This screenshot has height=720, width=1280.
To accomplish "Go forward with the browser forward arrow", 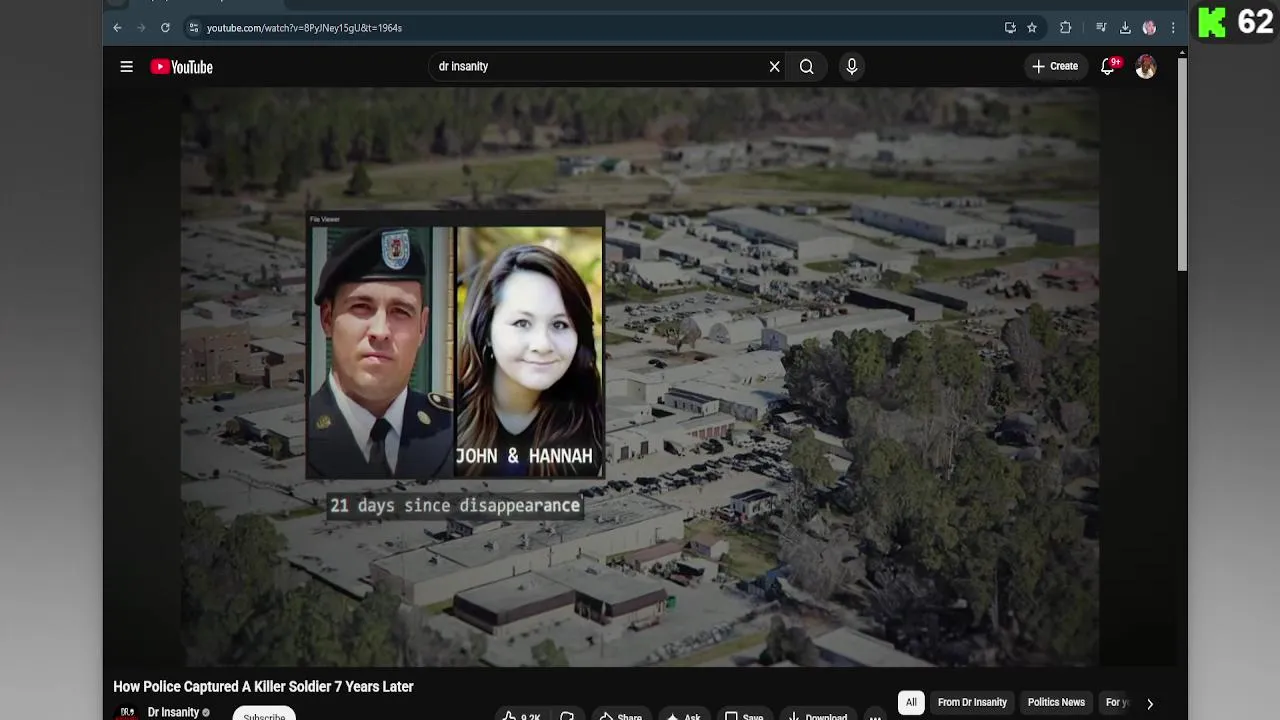I will point(141,28).
